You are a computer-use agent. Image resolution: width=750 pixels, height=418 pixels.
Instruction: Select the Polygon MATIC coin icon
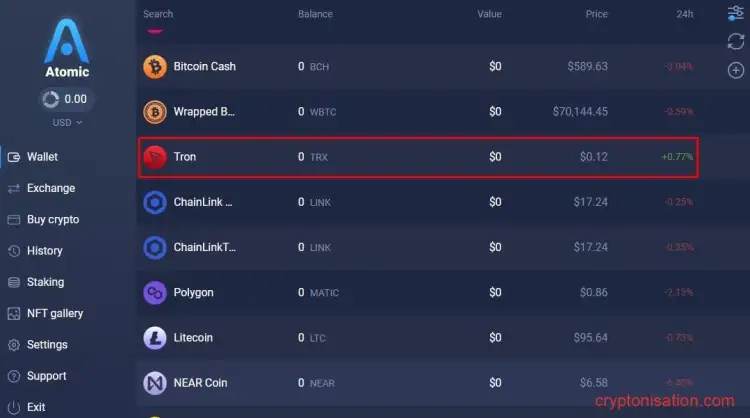coord(155,293)
